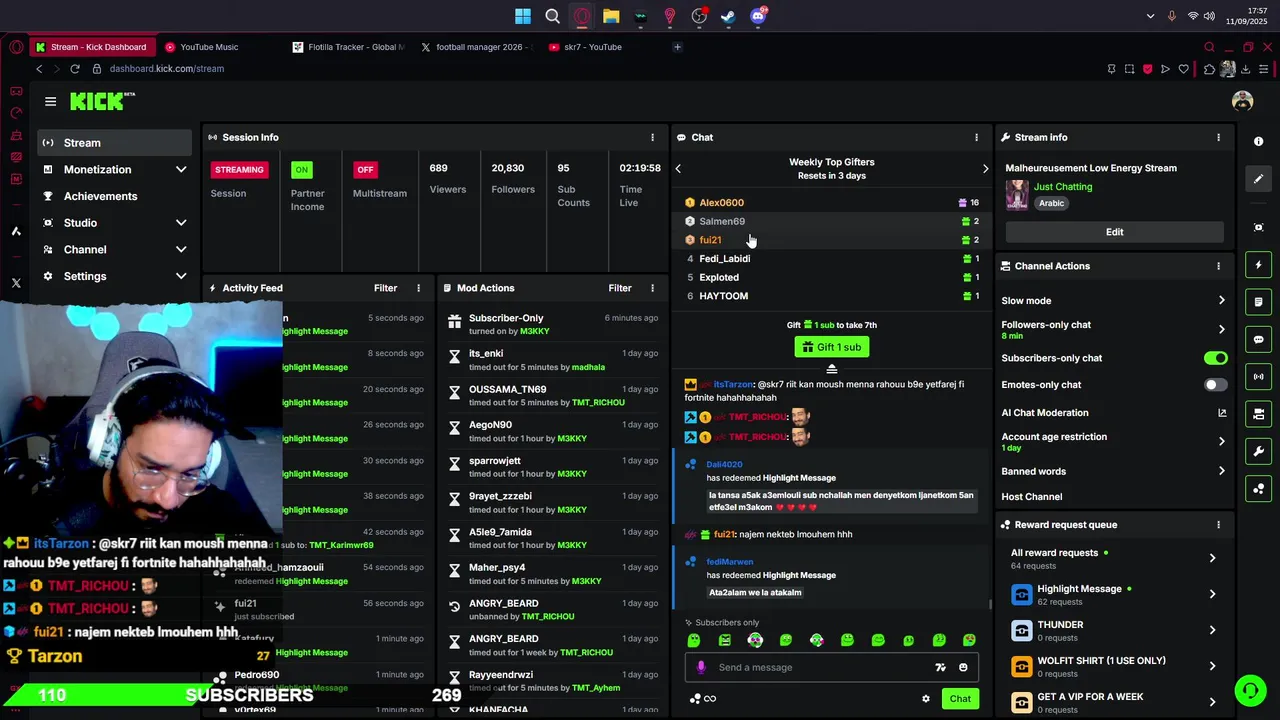This screenshot has height=720, width=1280.
Task: Open Steam from taskbar
Action: pos(728,16)
